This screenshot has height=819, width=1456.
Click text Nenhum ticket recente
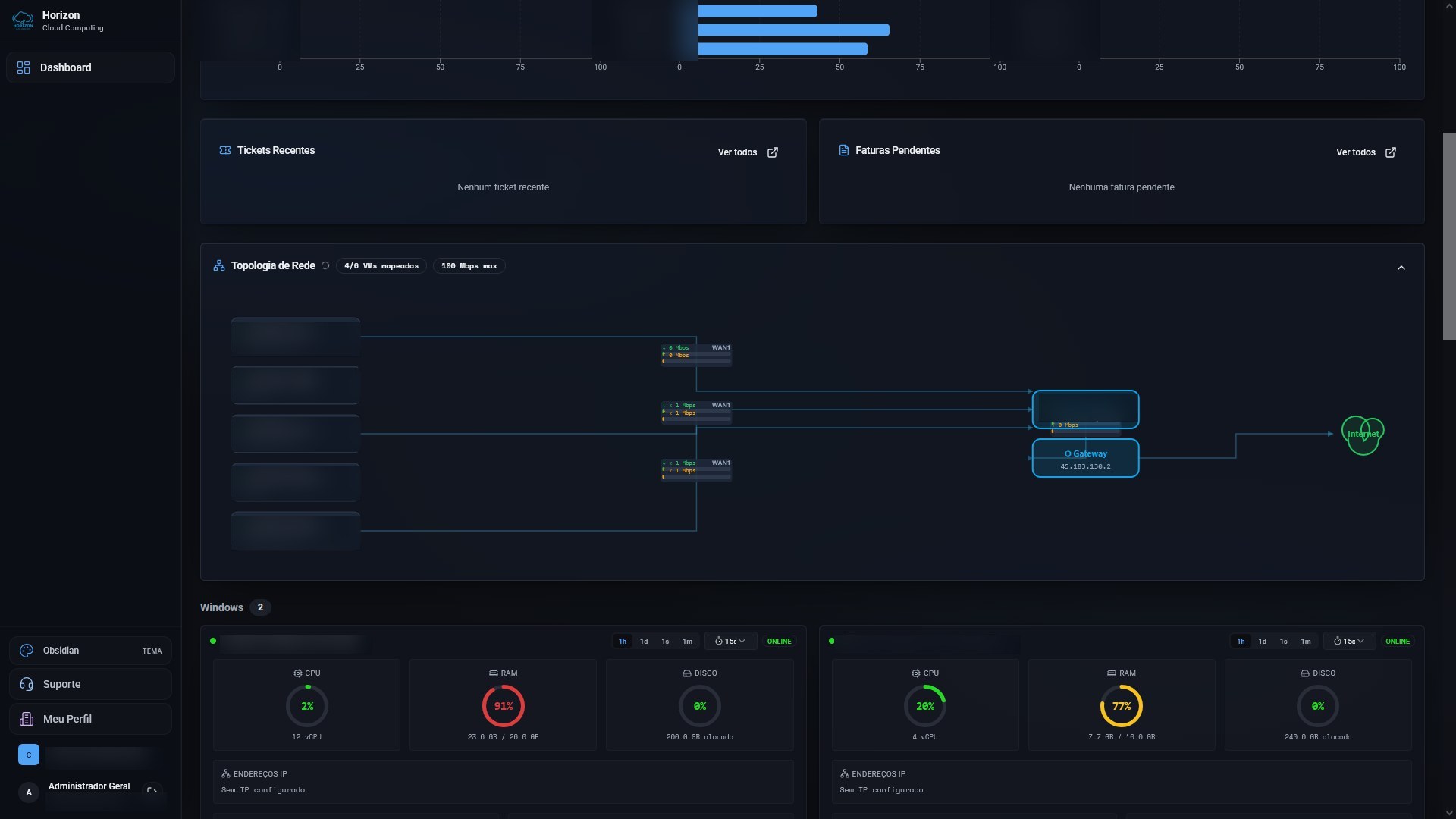pyautogui.click(x=503, y=187)
